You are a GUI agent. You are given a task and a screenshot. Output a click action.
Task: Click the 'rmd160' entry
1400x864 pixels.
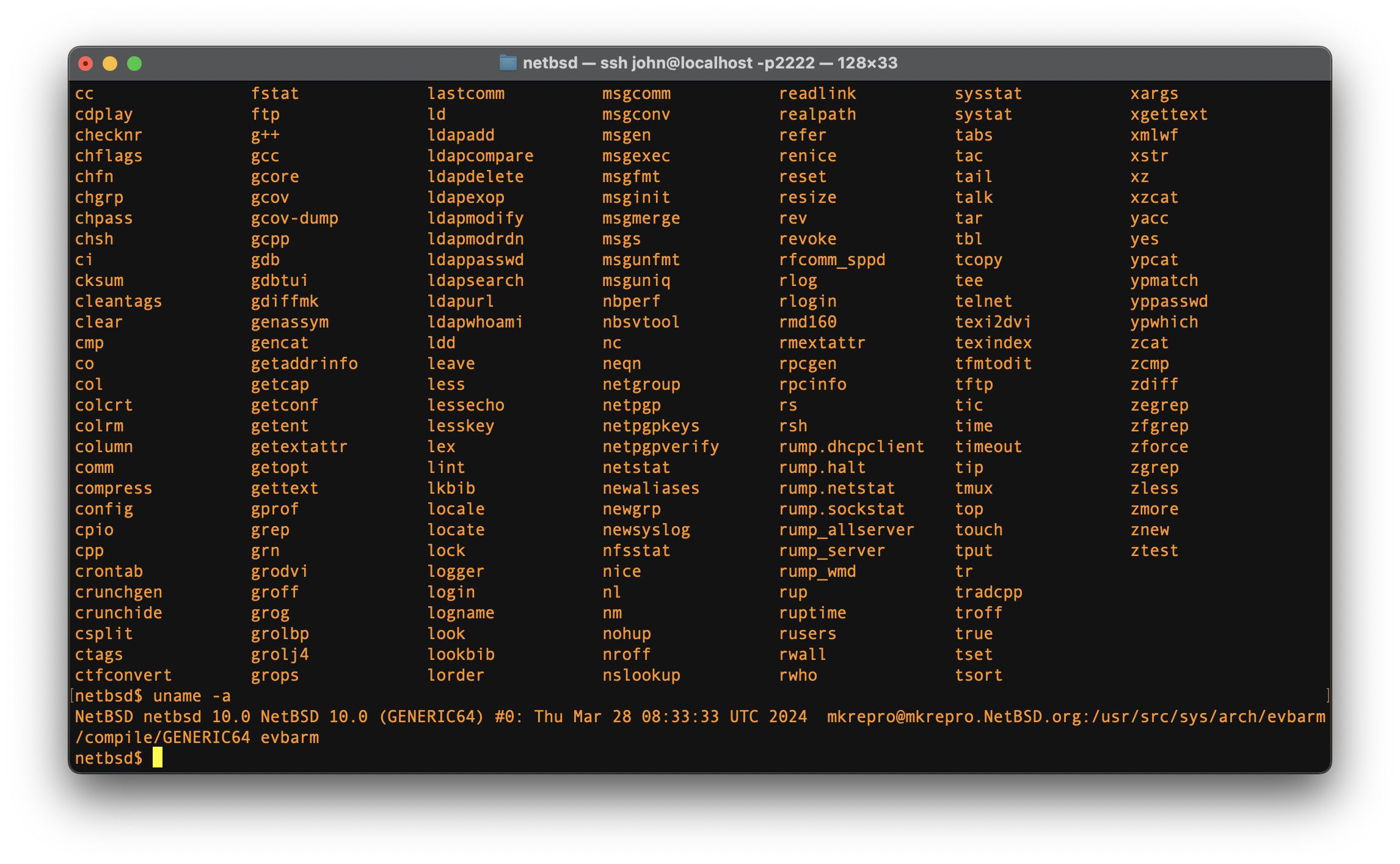point(808,322)
